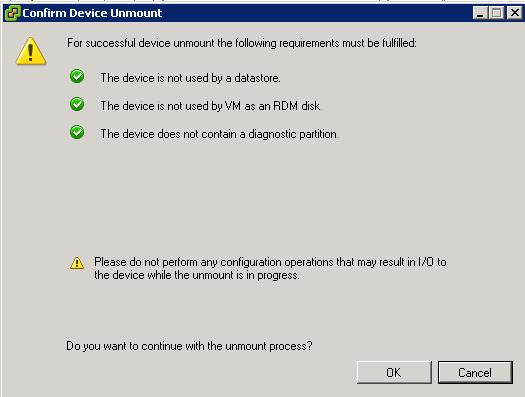This screenshot has height=397, width=525.
Task: Click the 'Do you want to continue' question text
Action: tap(189, 346)
